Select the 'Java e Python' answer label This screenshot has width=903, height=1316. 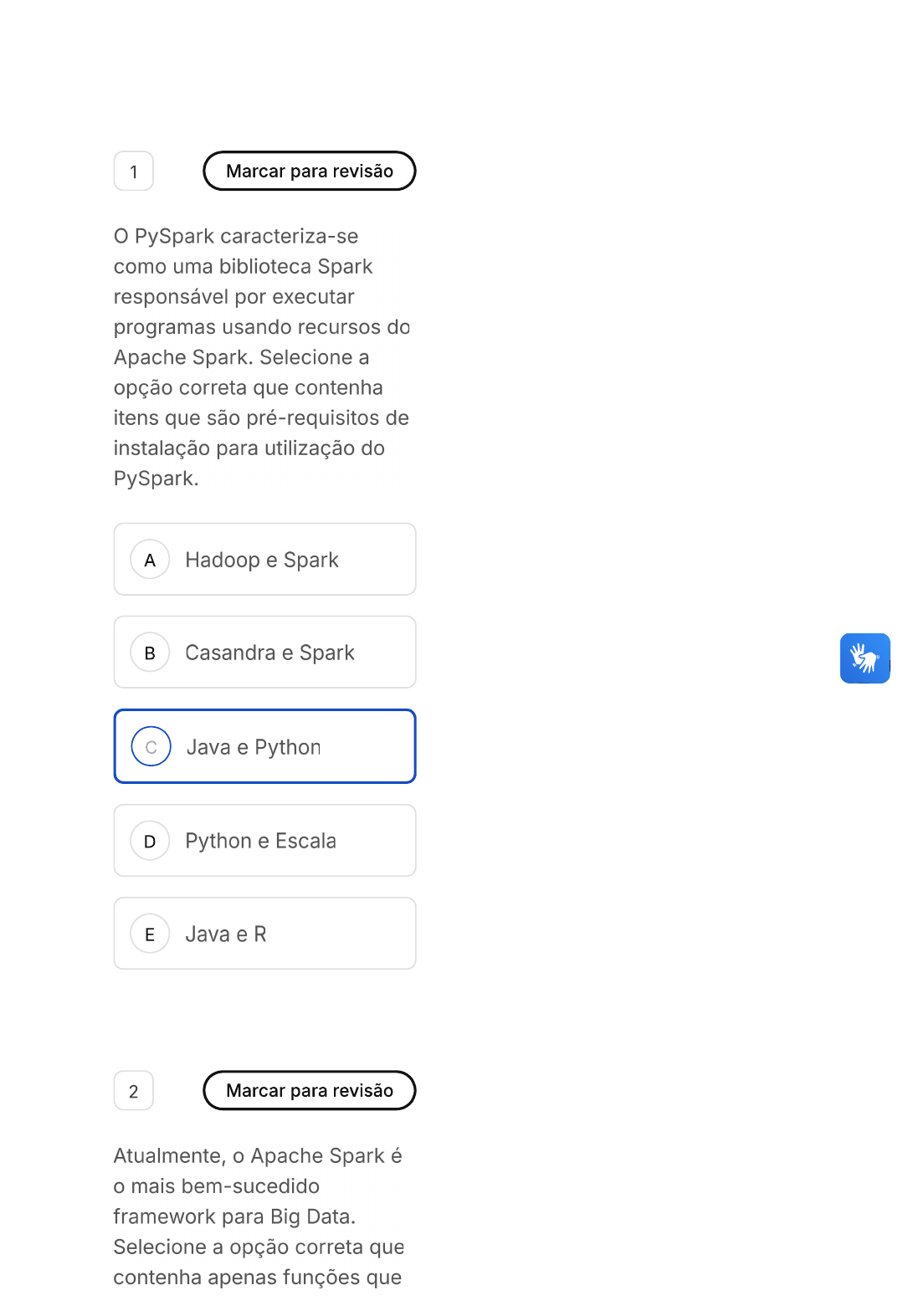tap(254, 747)
